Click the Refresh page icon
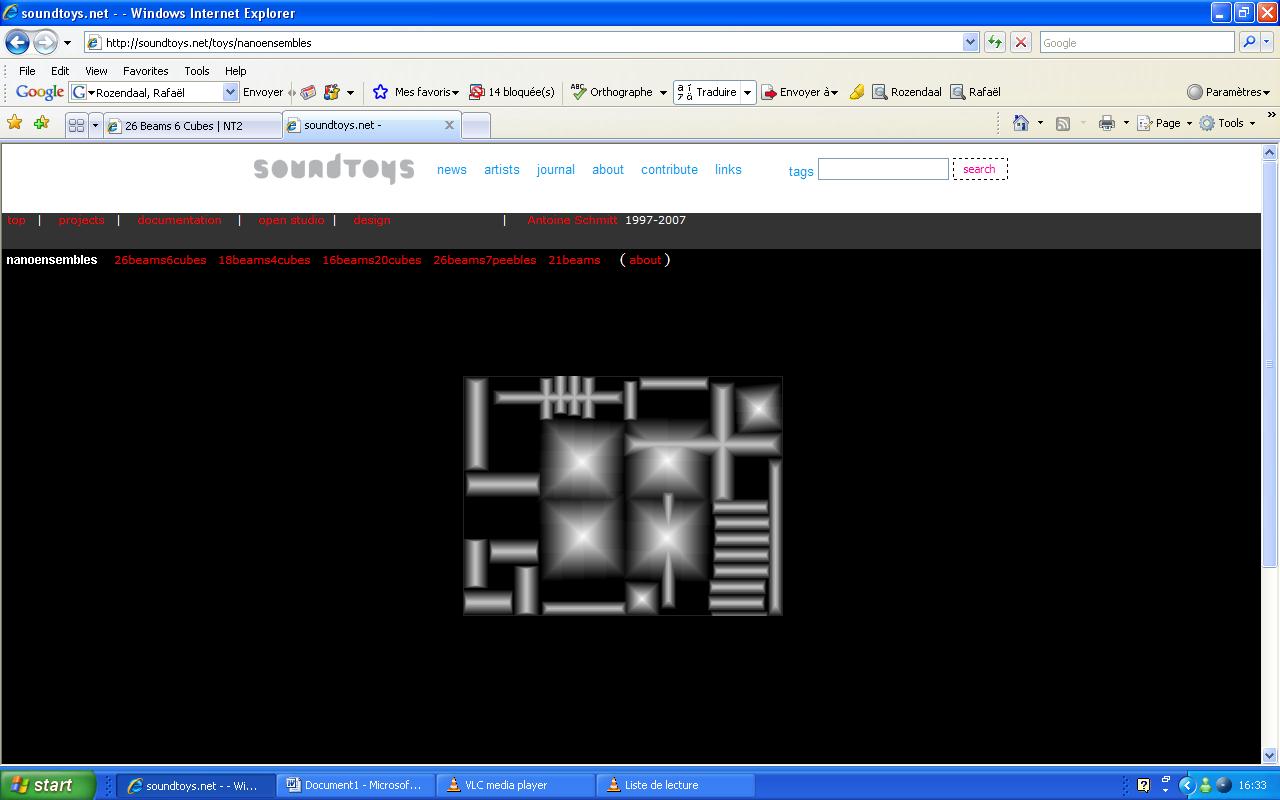Image resolution: width=1280 pixels, height=800 pixels. 994,42
